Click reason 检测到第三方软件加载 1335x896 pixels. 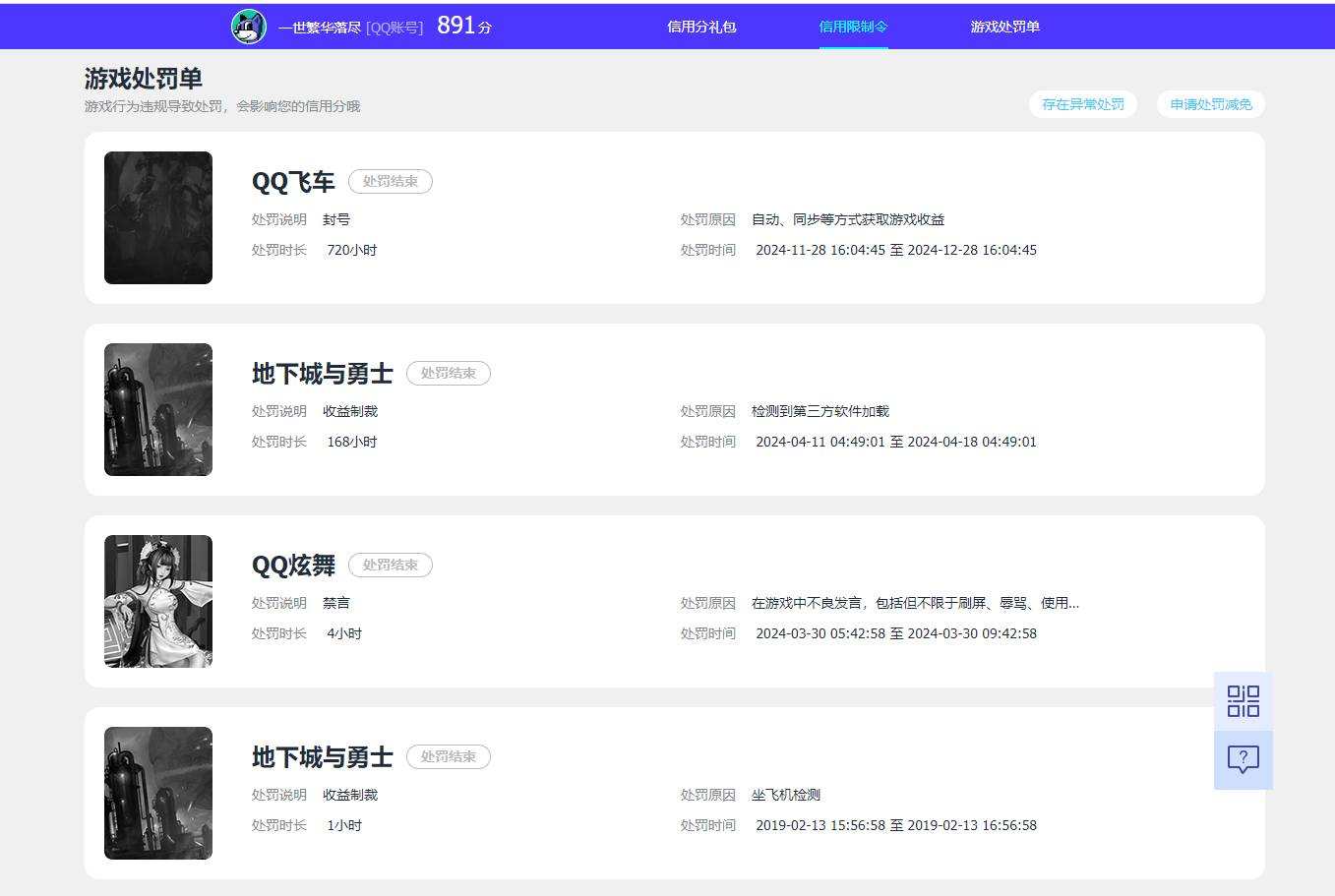click(820, 411)
